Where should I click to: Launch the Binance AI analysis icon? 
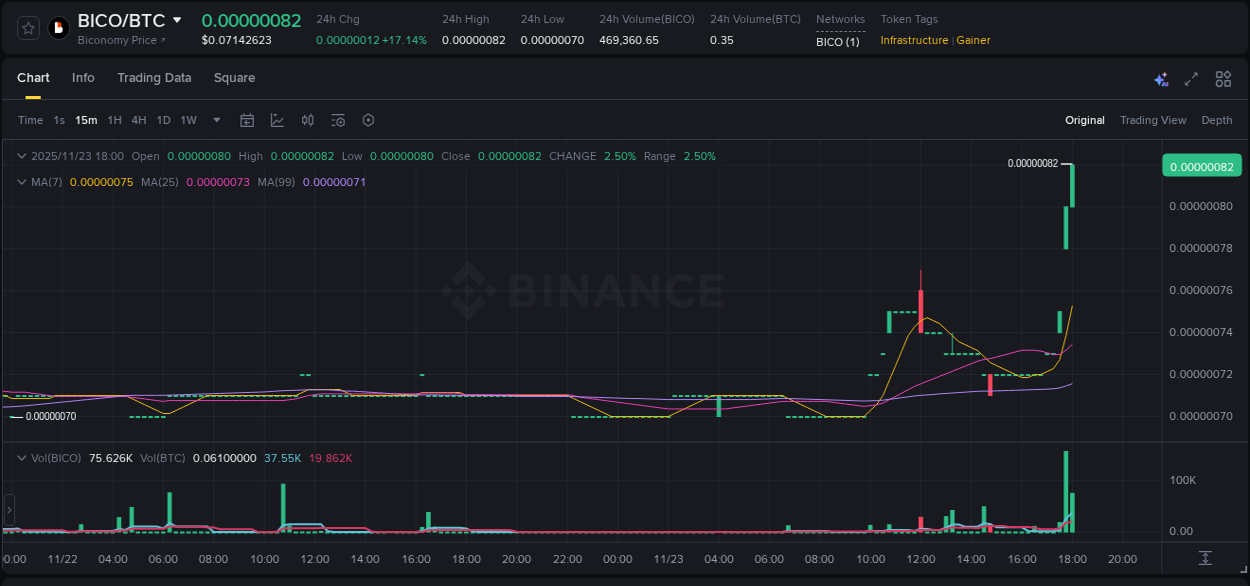coord(1160,78)
